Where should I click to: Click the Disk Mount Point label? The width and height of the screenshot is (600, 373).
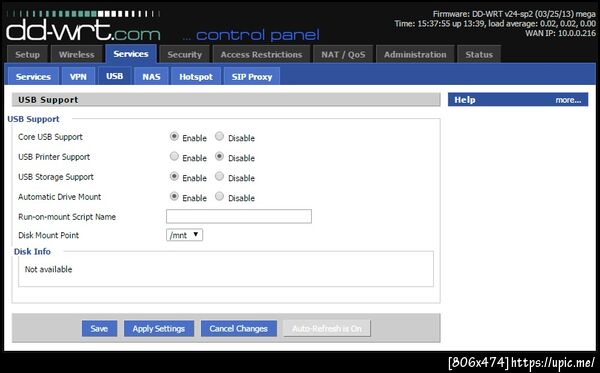point(48,235)
